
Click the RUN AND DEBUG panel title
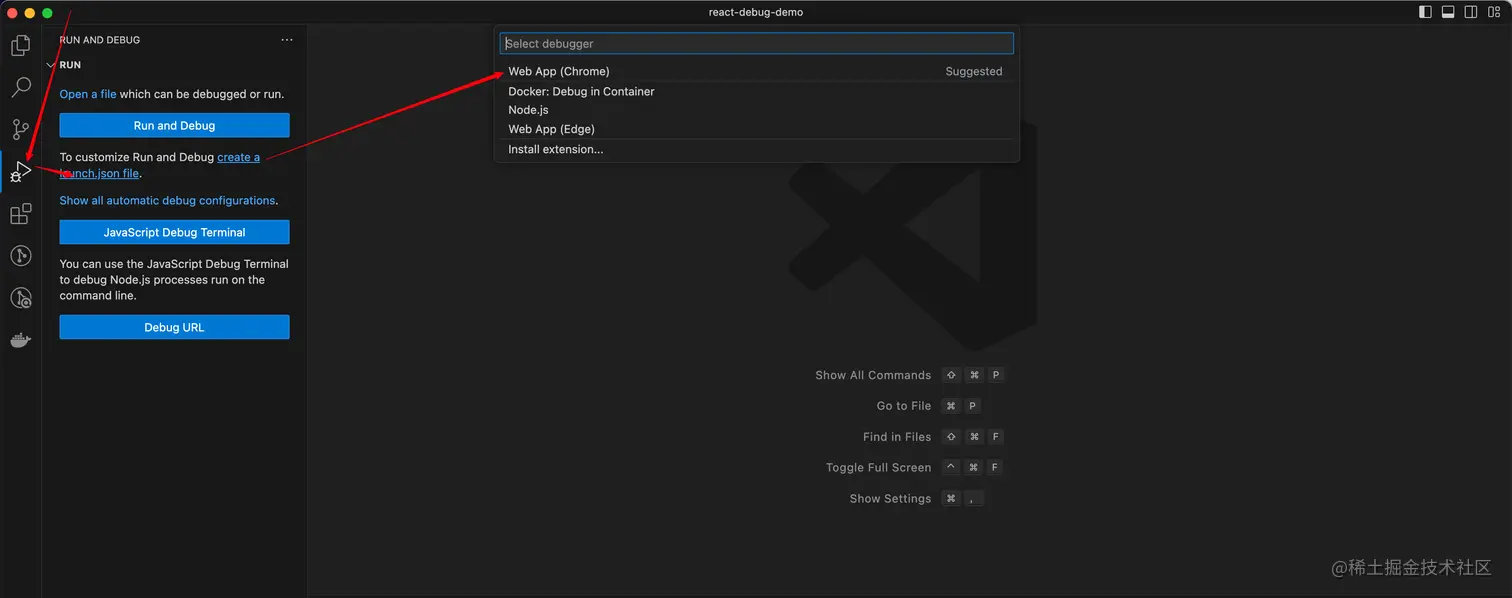(x=100, y=40)
